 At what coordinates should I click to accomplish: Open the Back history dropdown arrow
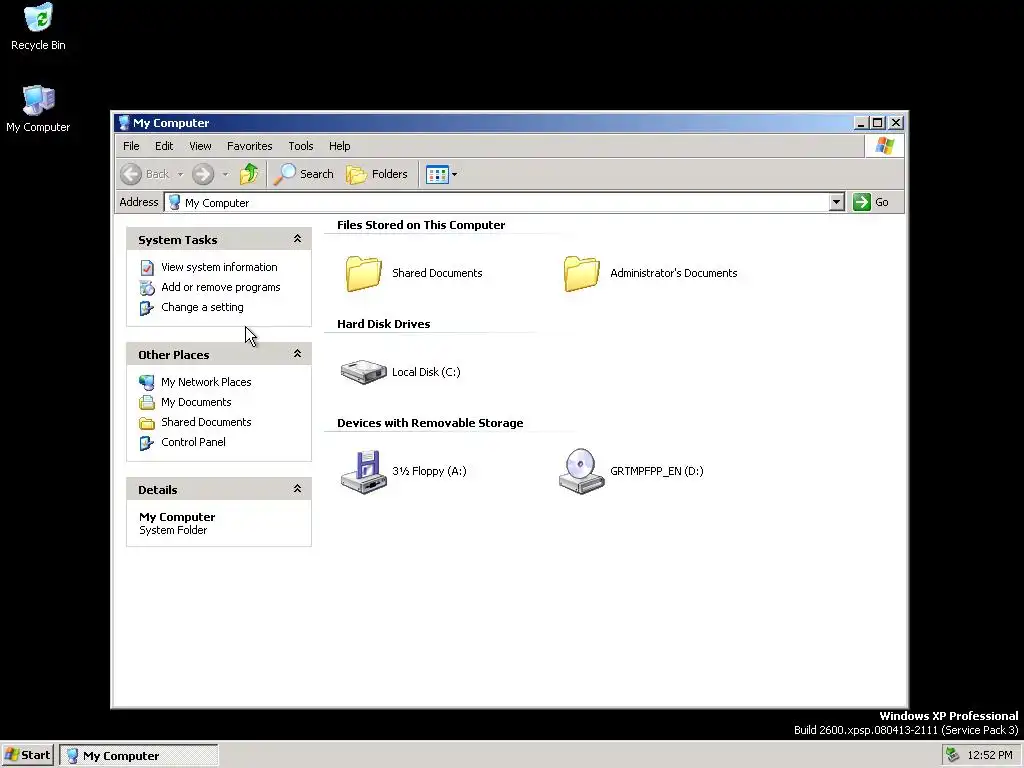click(180, 174)
